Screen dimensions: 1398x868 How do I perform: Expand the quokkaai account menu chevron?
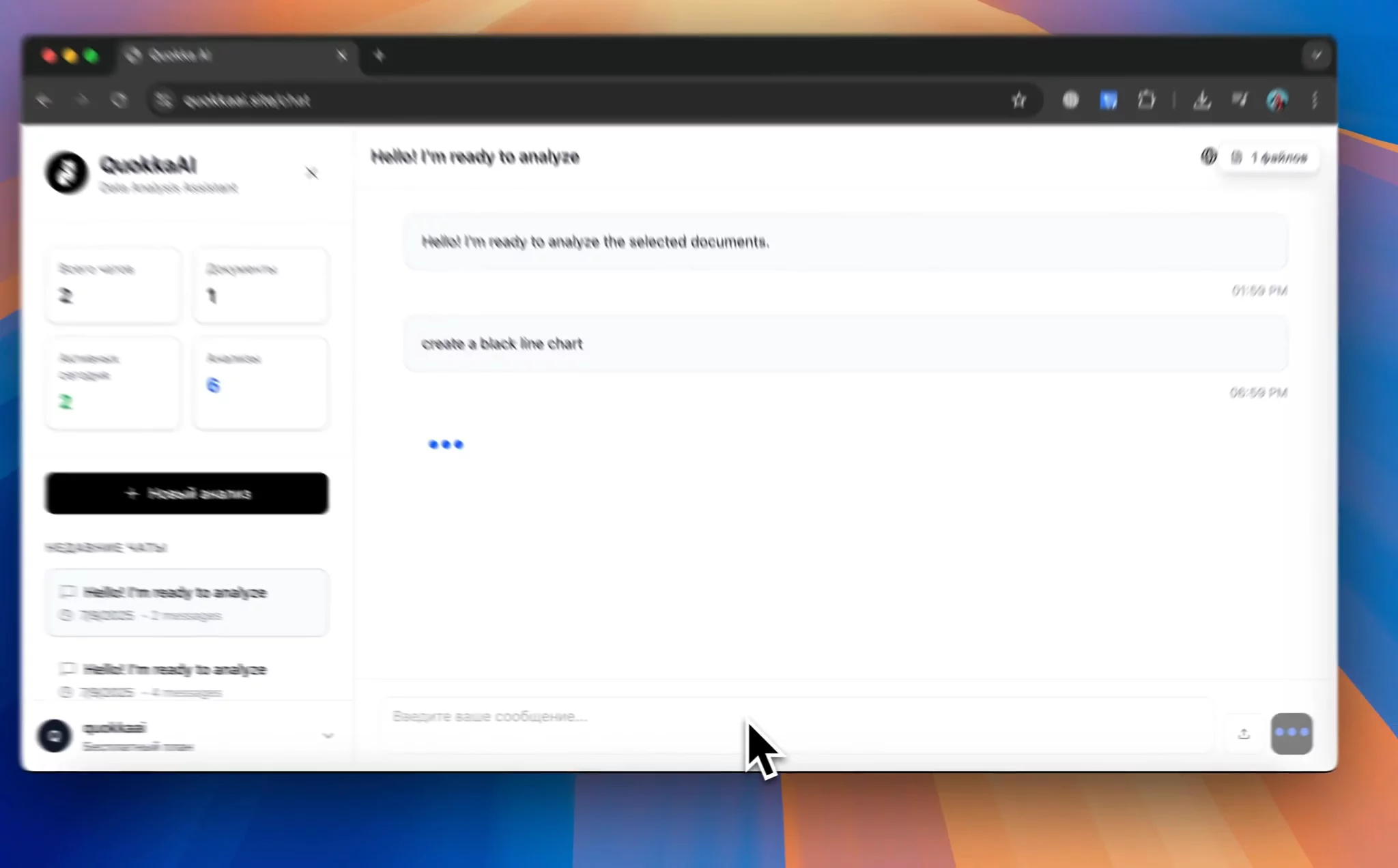328,736
